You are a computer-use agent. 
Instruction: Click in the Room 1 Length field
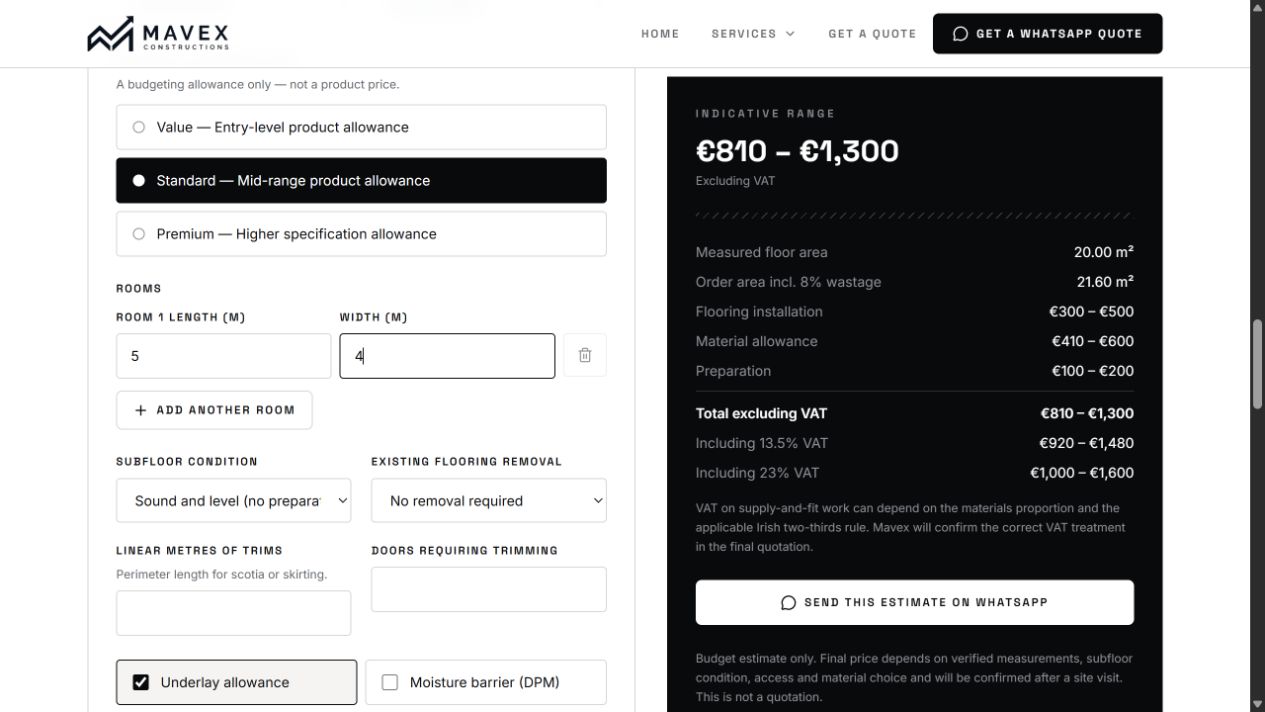click(x=223, y=356)
